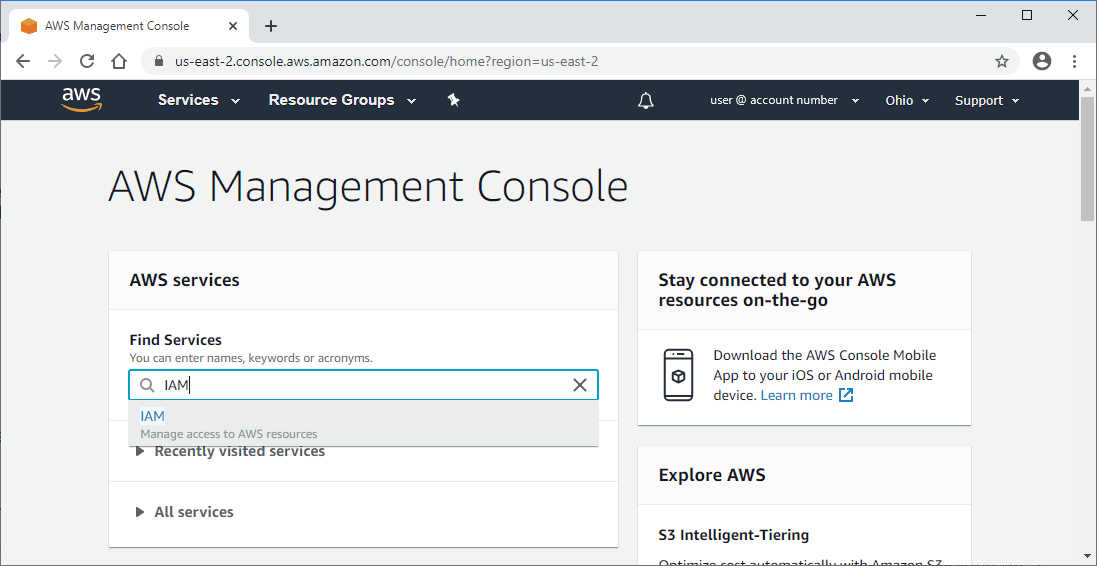Click the AWS logo home icon
The width and height of the screenshot is (1097, 566).
click(81, 99)
